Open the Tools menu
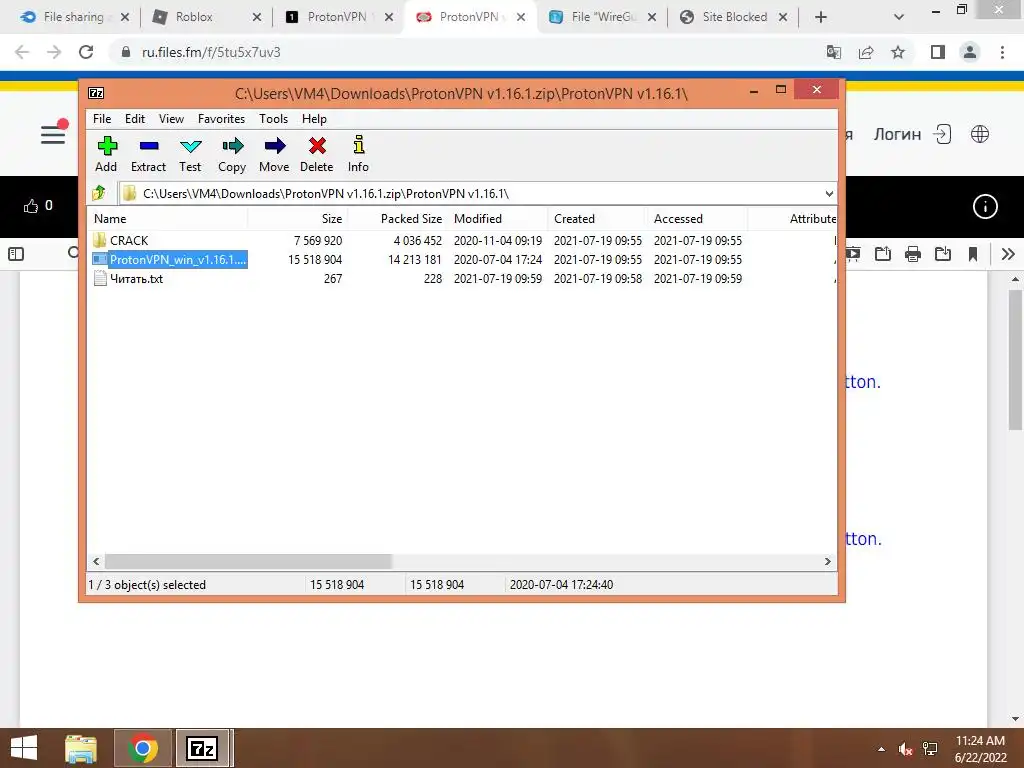The image size is (1024, 768). tap(273, 119)
